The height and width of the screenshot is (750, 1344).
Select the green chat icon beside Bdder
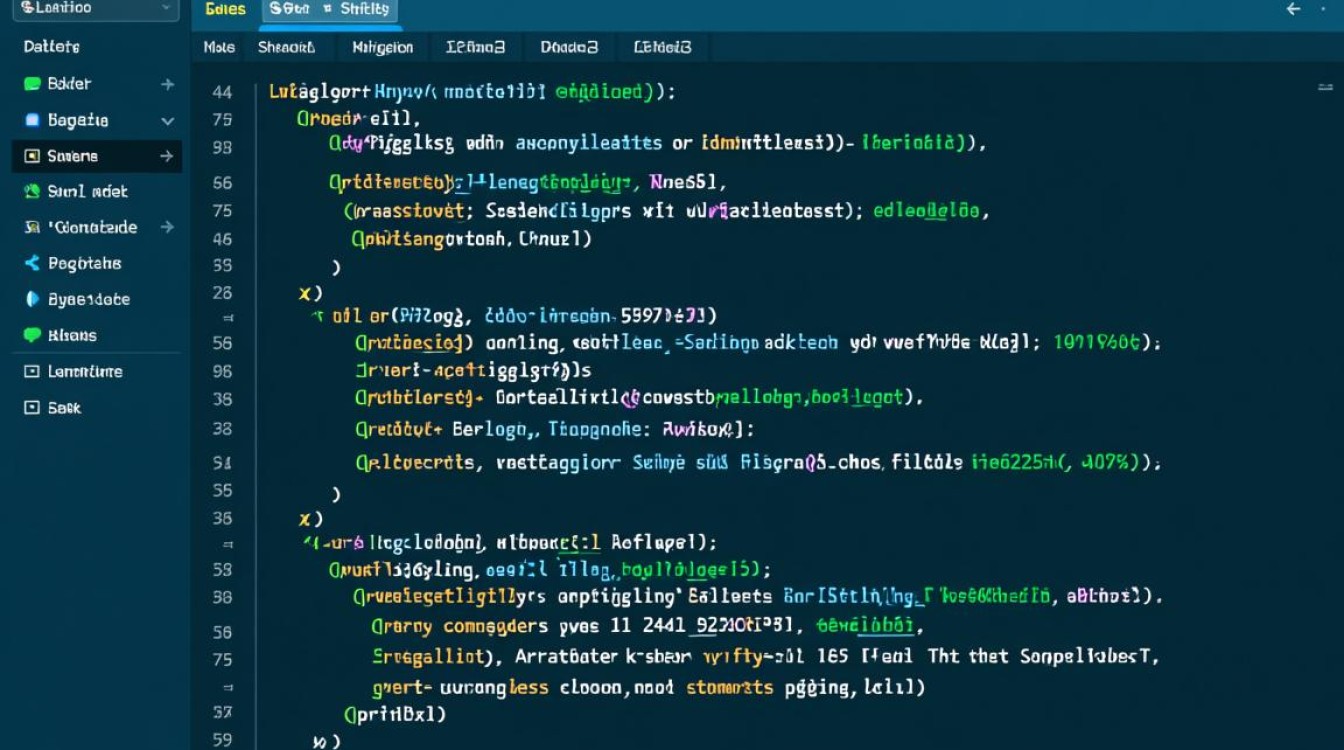pos(31,83)
